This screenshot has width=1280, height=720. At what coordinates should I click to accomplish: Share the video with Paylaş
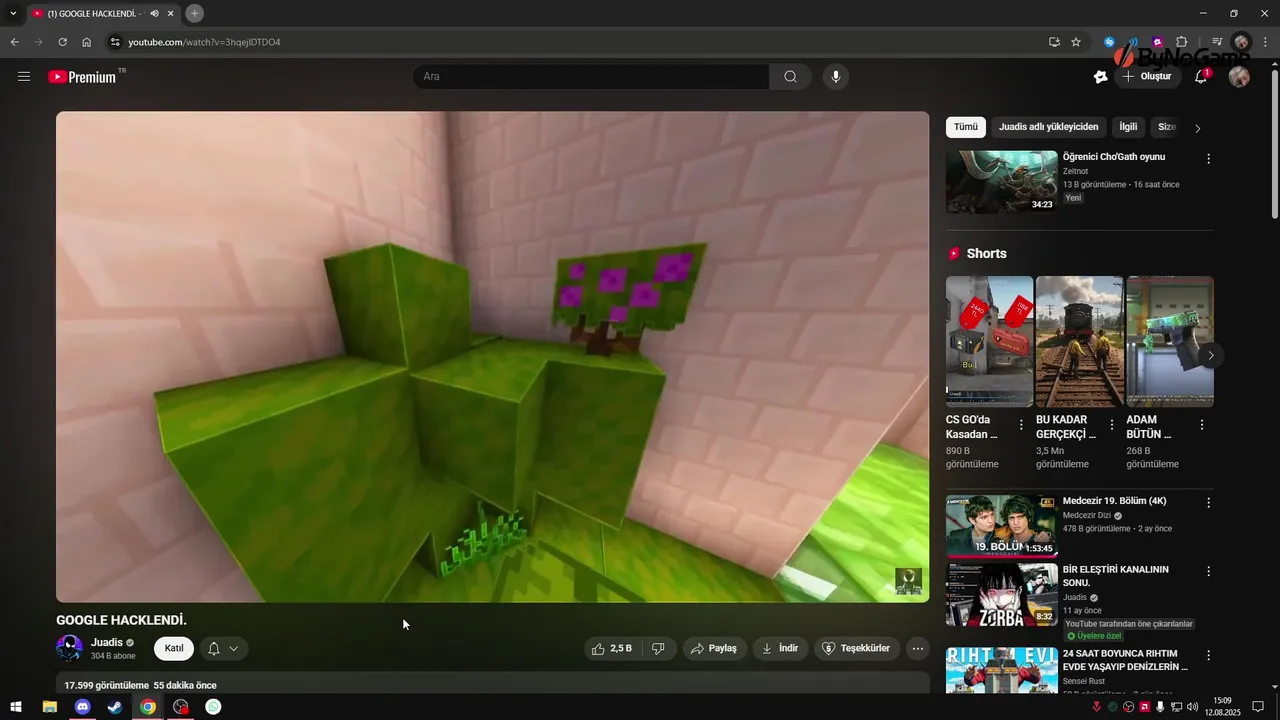[714, 648]
